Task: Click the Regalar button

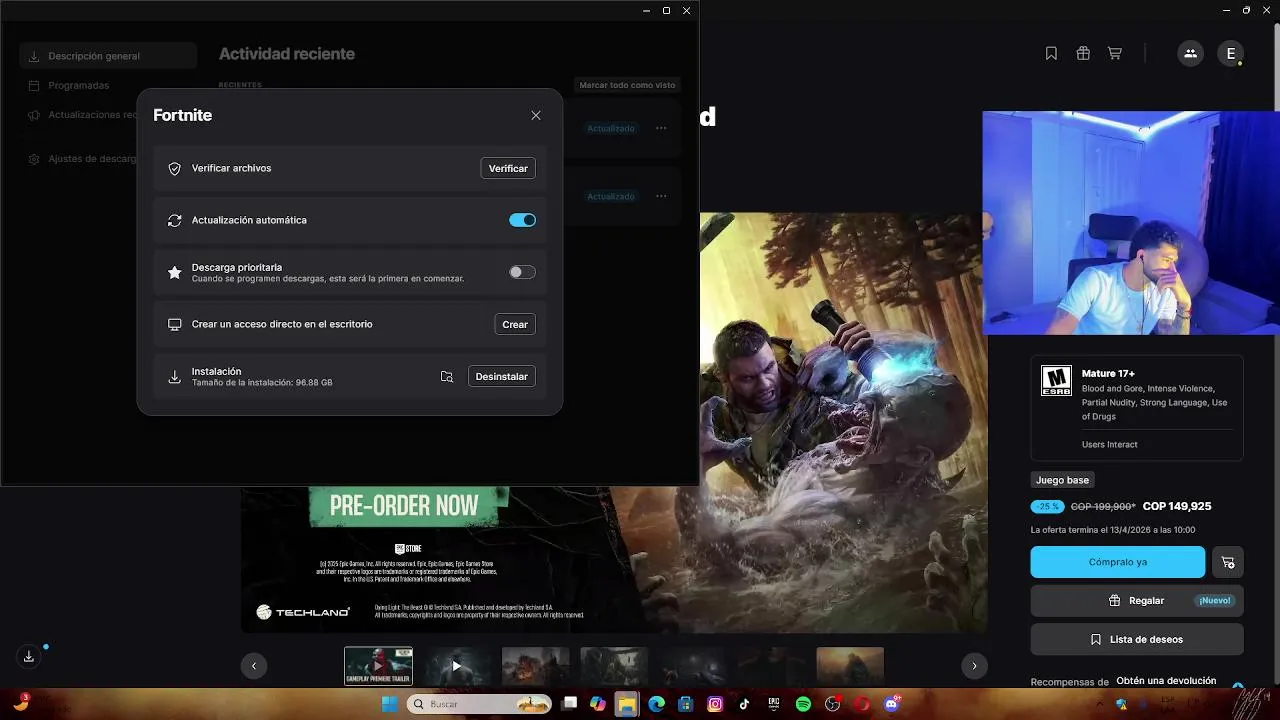Action: 1137,601
